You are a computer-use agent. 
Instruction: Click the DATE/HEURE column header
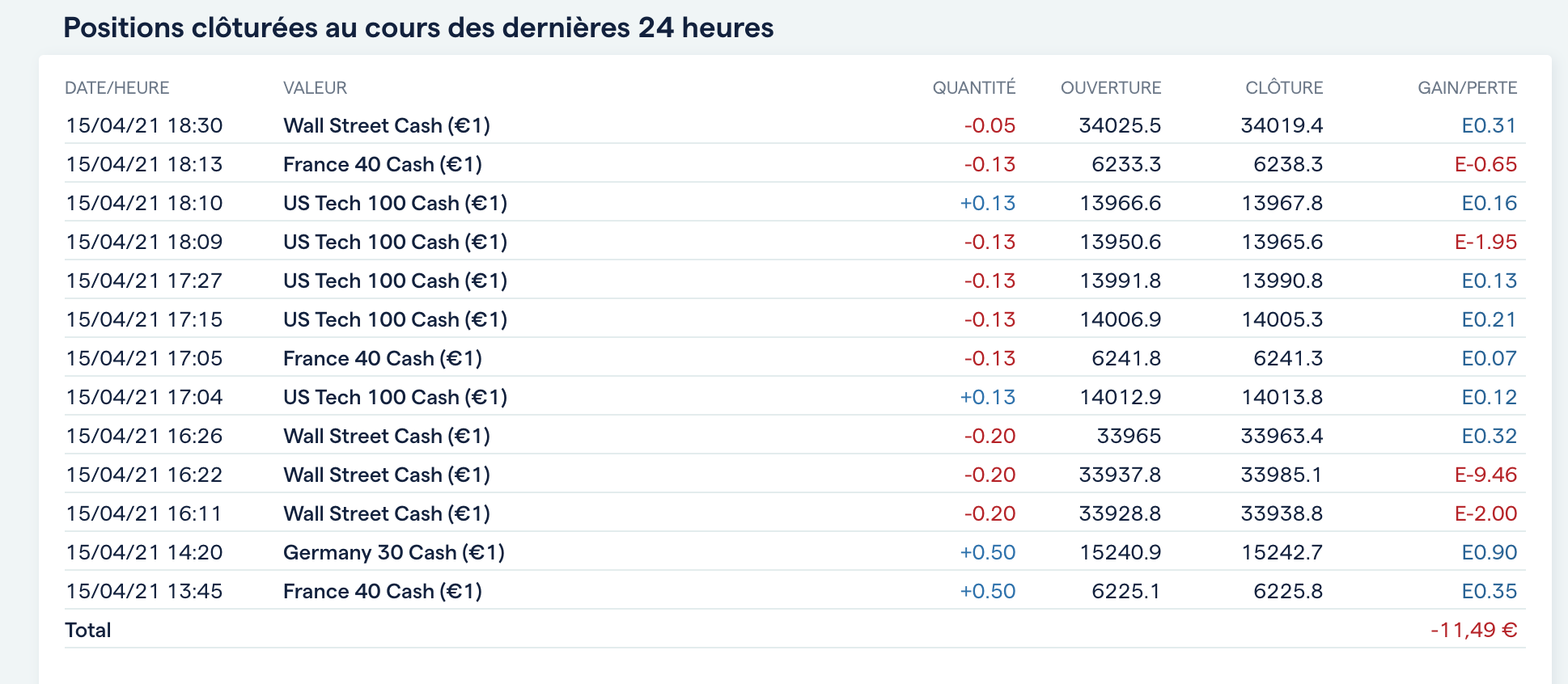click(117, 88)
